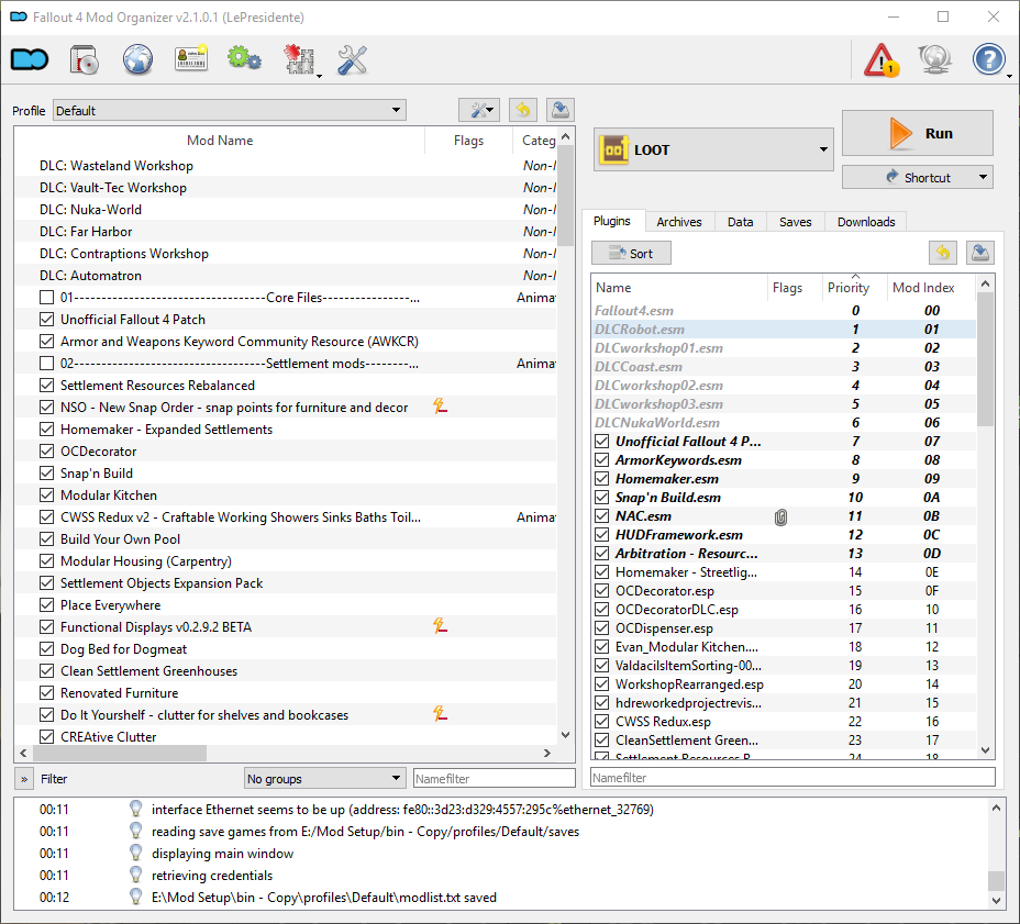Select the DLC: Far Harbor row
The height and width of the screenshot is (924, 1020).
click(x=285, y=232)
